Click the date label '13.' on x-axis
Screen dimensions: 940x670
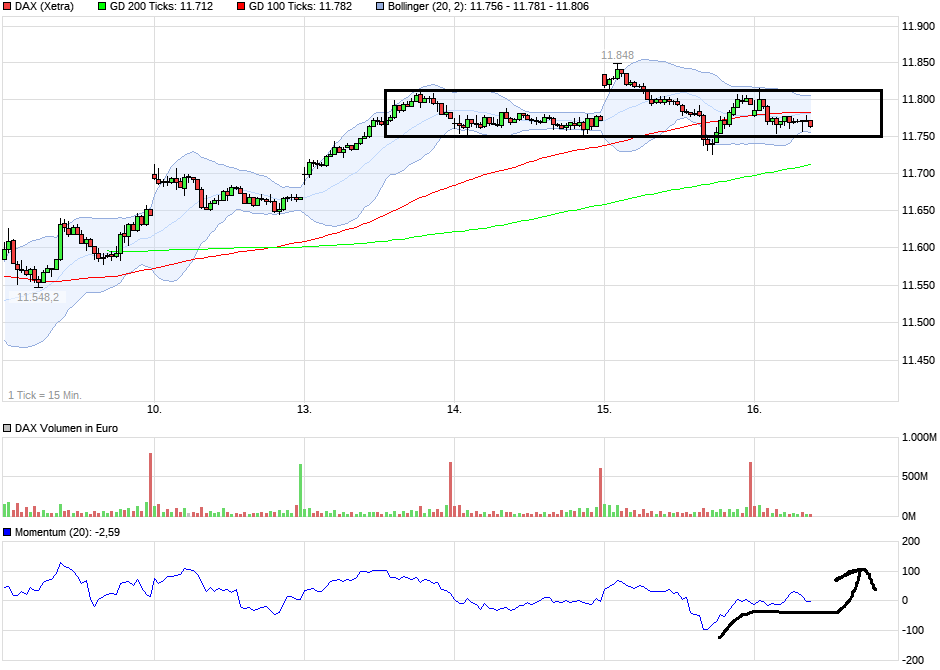pos(305,409)
